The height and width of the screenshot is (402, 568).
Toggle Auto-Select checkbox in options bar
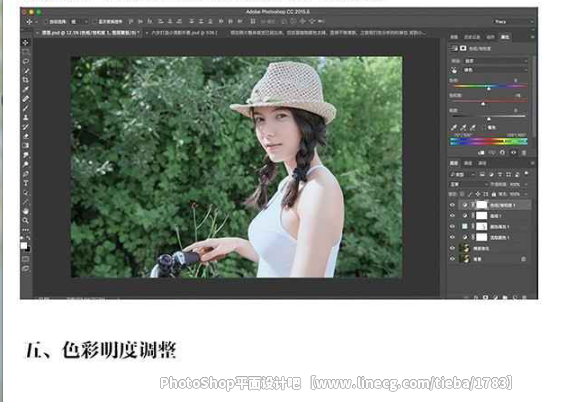pos(46,22)
